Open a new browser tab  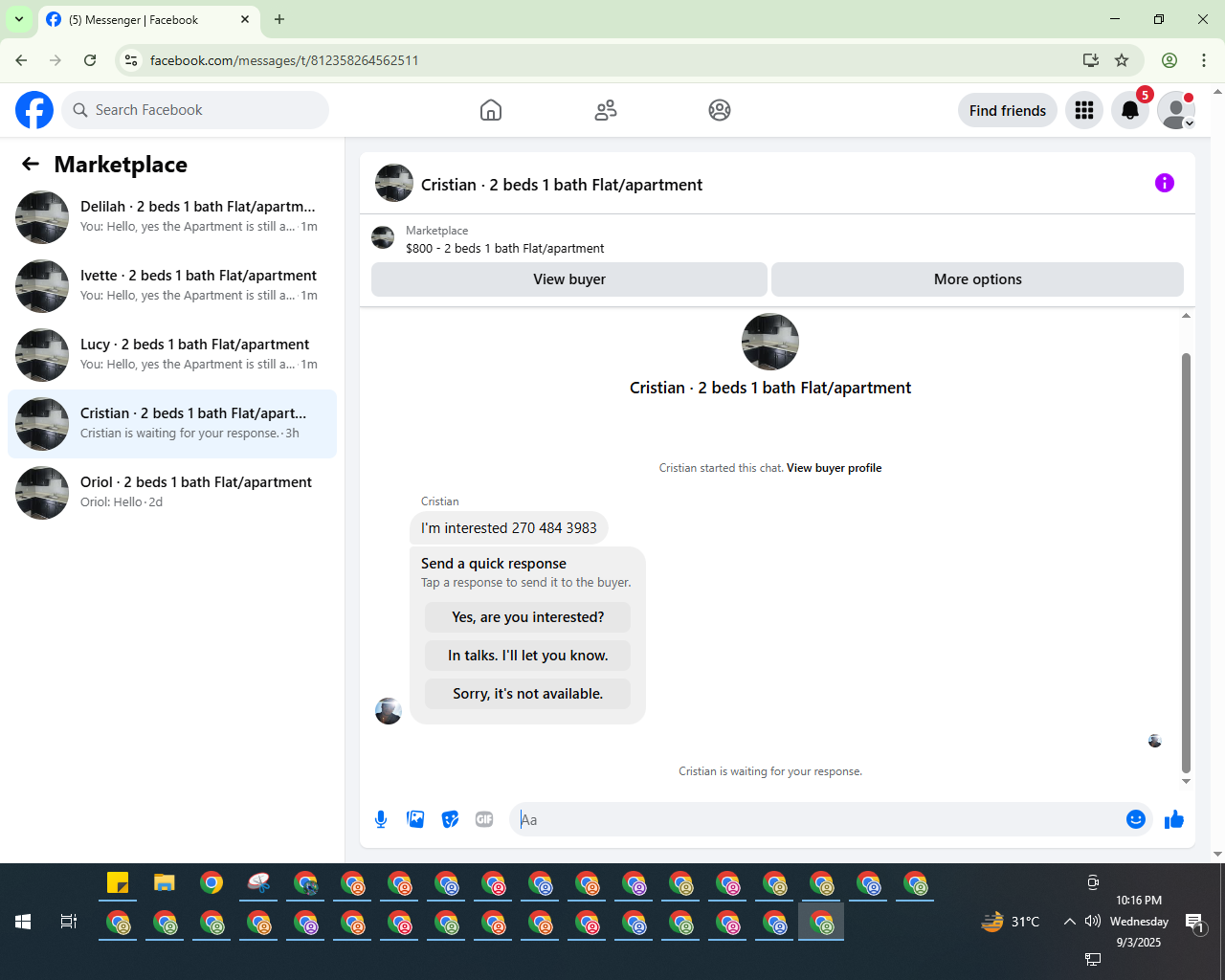point(279,19)
